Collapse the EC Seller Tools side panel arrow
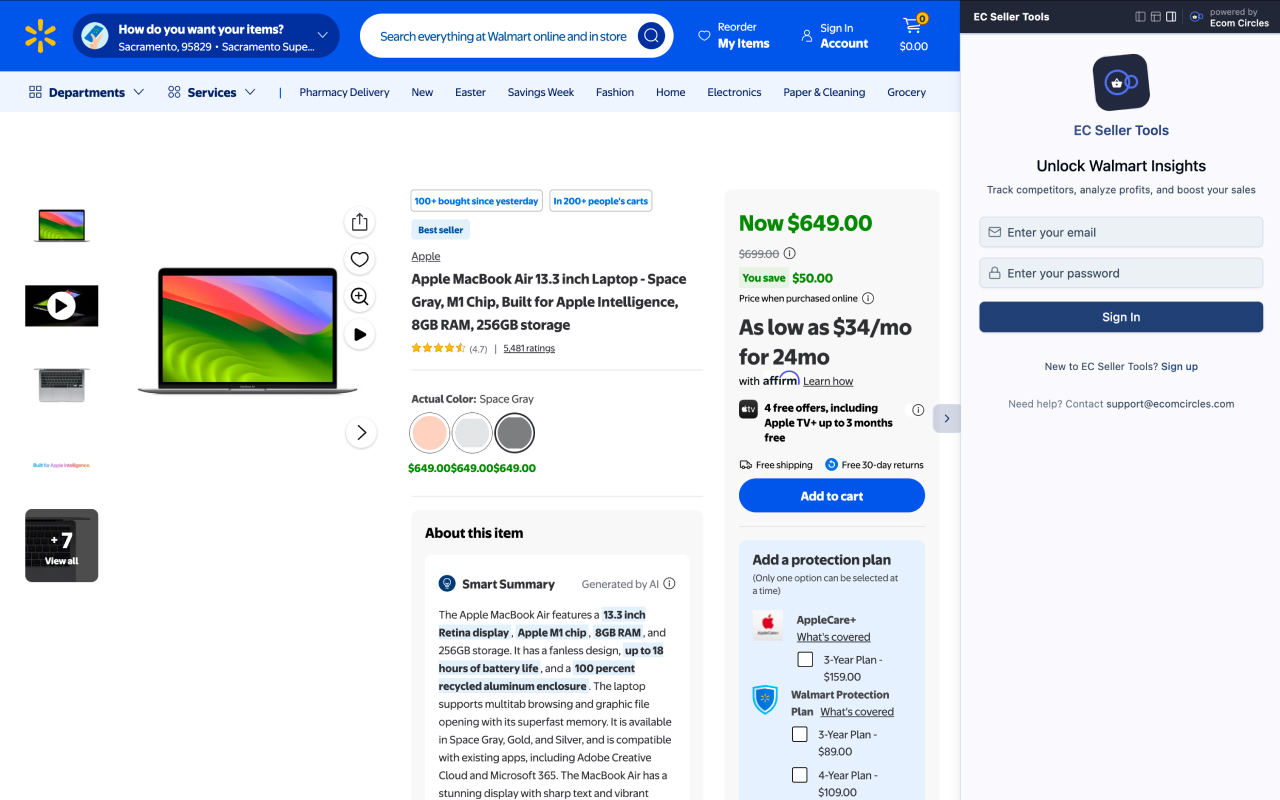1280x800 pixels. pos(947,418)
